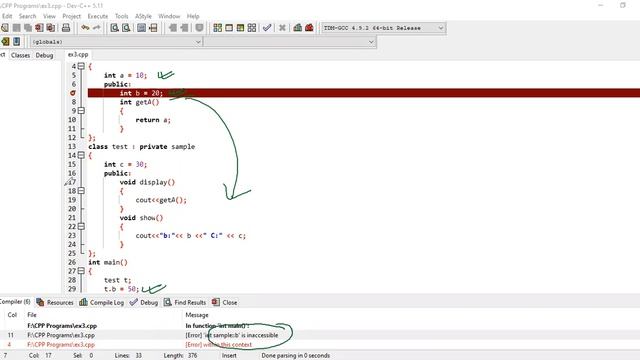Viewport: 640px width, 360px height.
Task: Select the "is inaccessible" error row
Action: tap(320, 335)
